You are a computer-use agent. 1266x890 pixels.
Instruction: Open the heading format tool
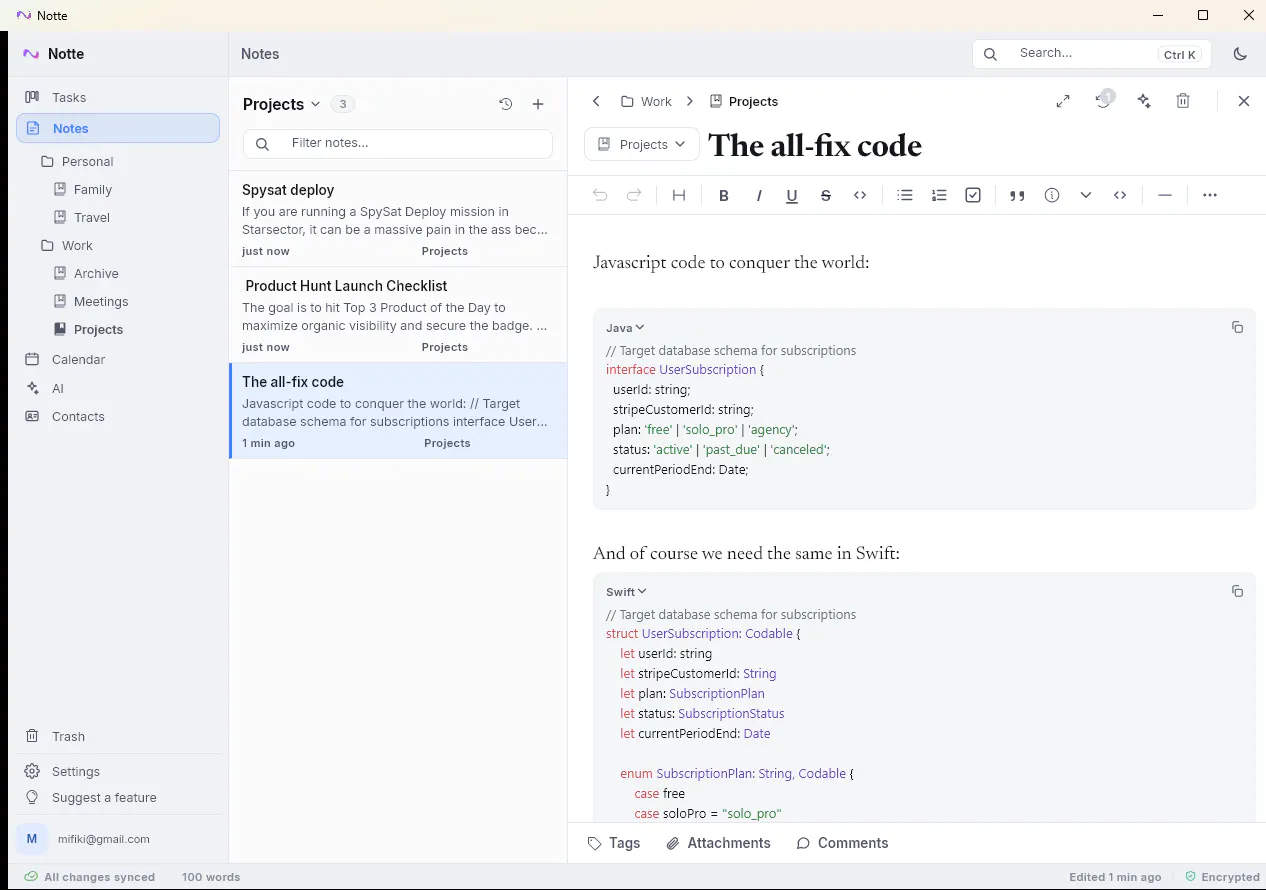click(x=679, y=195)
